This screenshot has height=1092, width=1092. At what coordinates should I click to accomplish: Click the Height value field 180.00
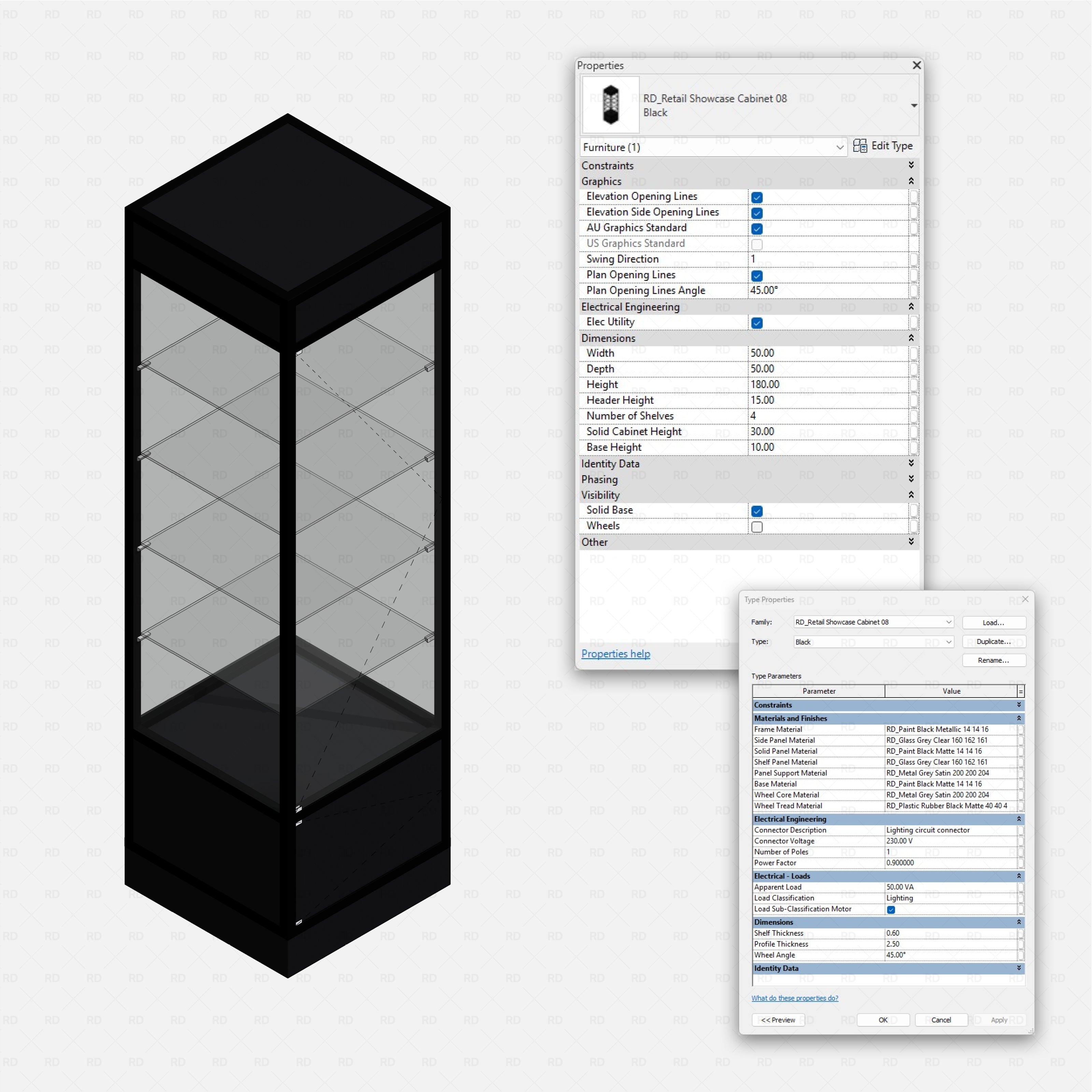(x=828, y=384)
